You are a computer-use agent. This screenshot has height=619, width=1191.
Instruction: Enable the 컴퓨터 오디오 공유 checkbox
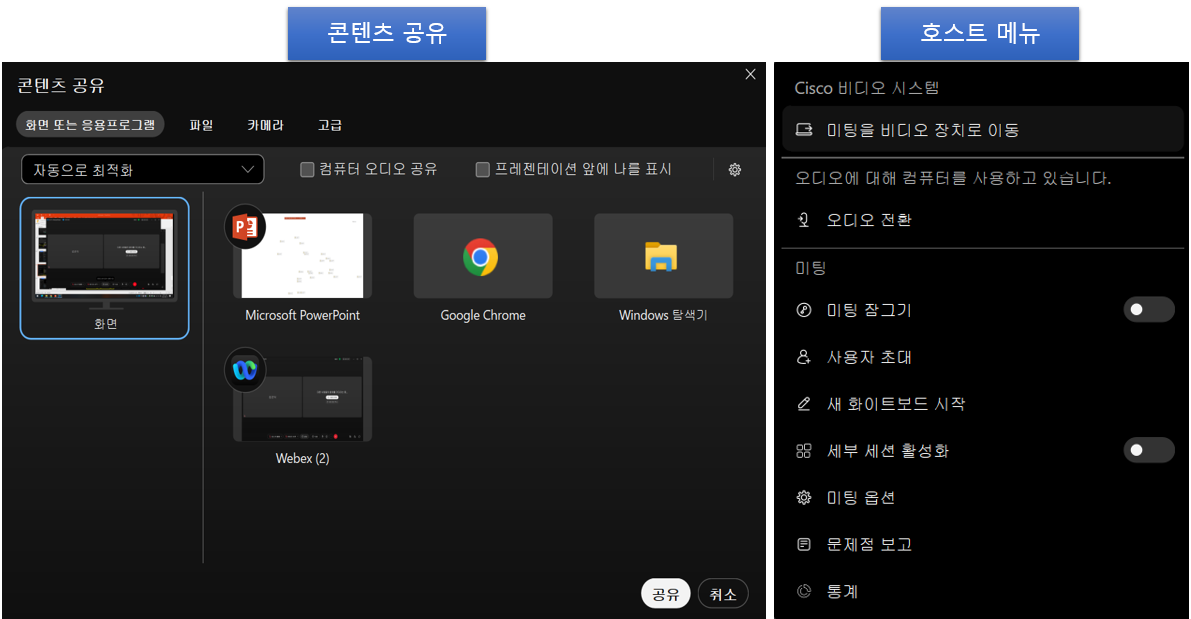[x=307, y=169]
